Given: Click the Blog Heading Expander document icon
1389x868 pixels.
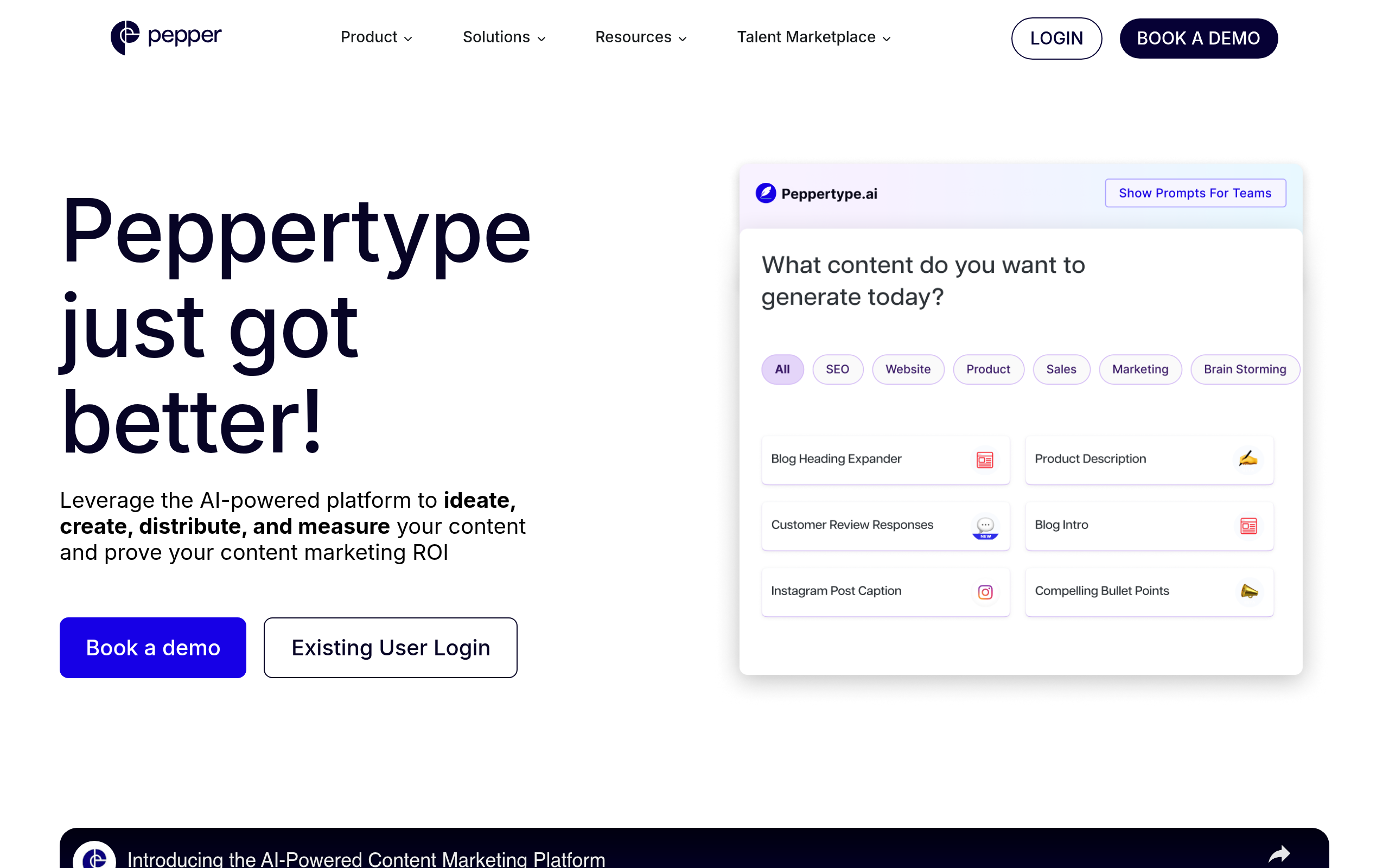Looking at the screenshot, I should click(984, 459).
